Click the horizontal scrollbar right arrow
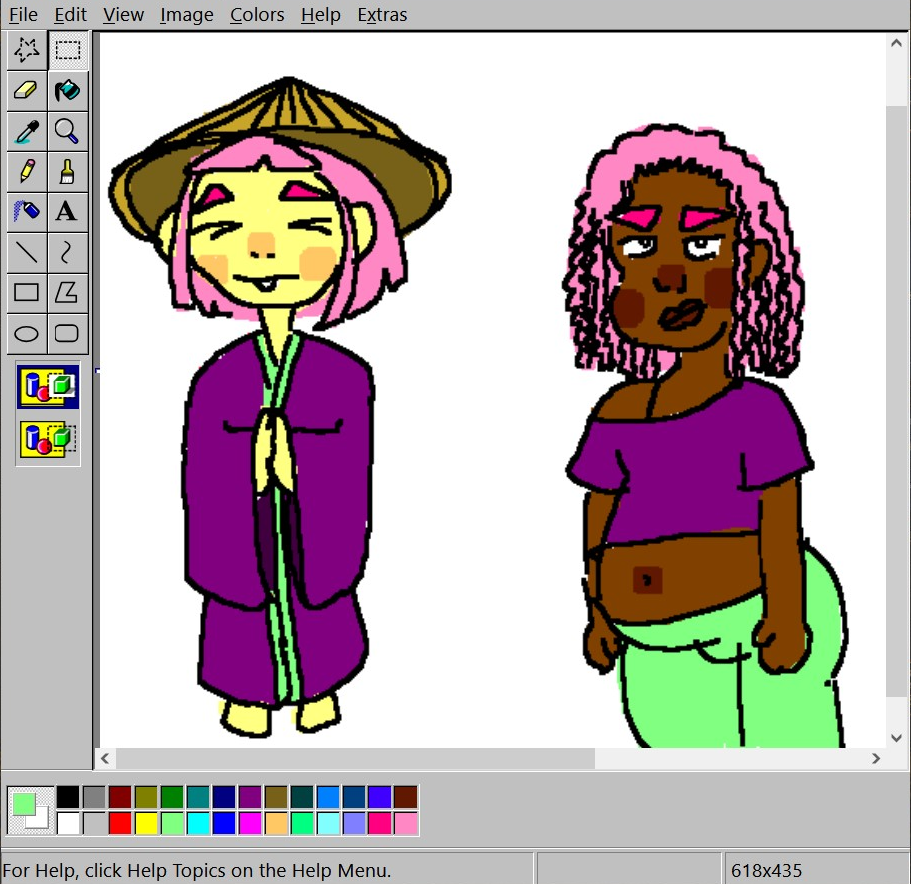Viewport: 911px width, 884px height. point(876,759)
